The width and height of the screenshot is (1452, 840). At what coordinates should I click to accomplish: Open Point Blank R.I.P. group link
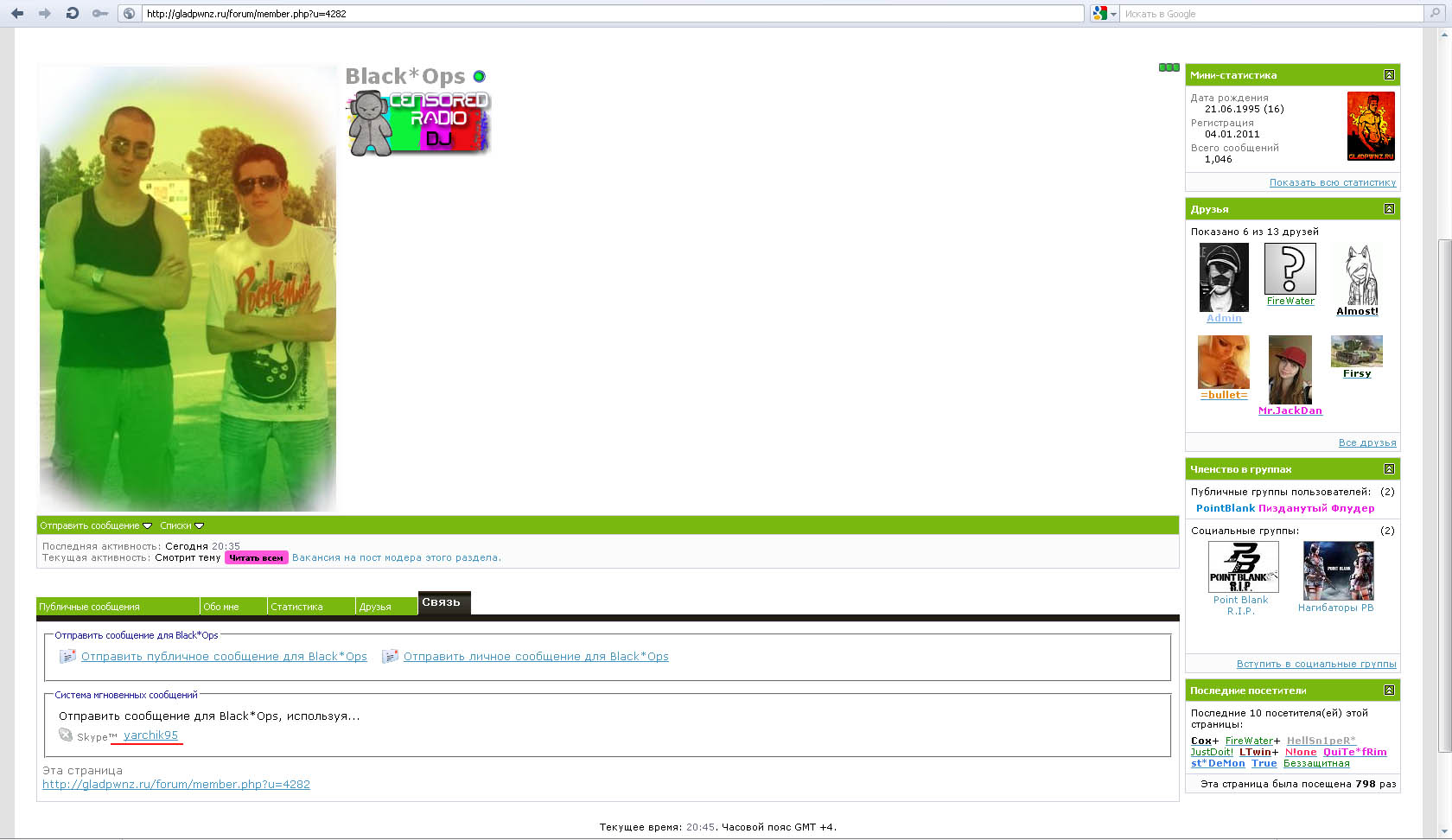pyautogui.click(x=1240, y=605)
